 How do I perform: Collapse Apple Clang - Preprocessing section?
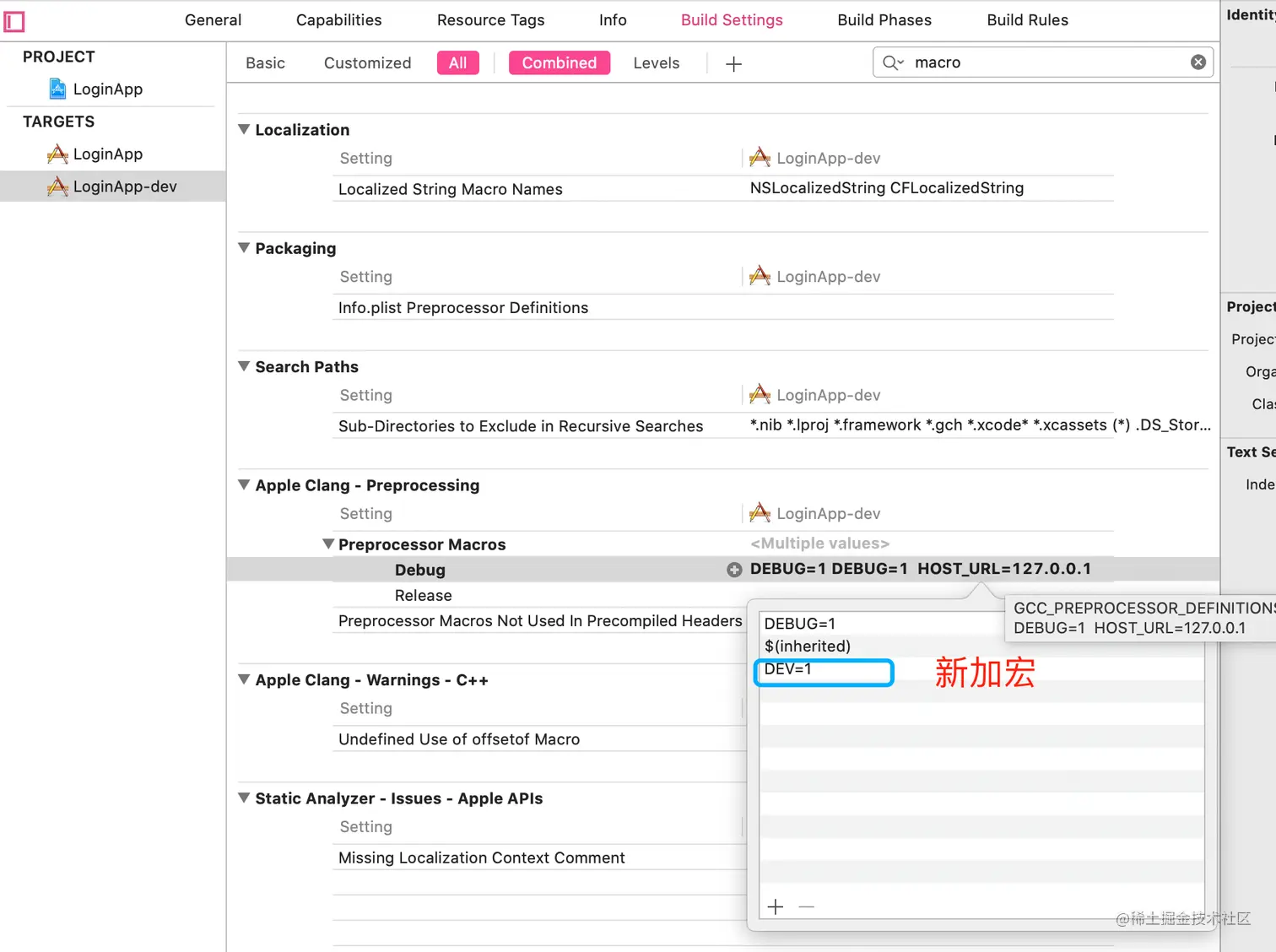coord(244,485)
